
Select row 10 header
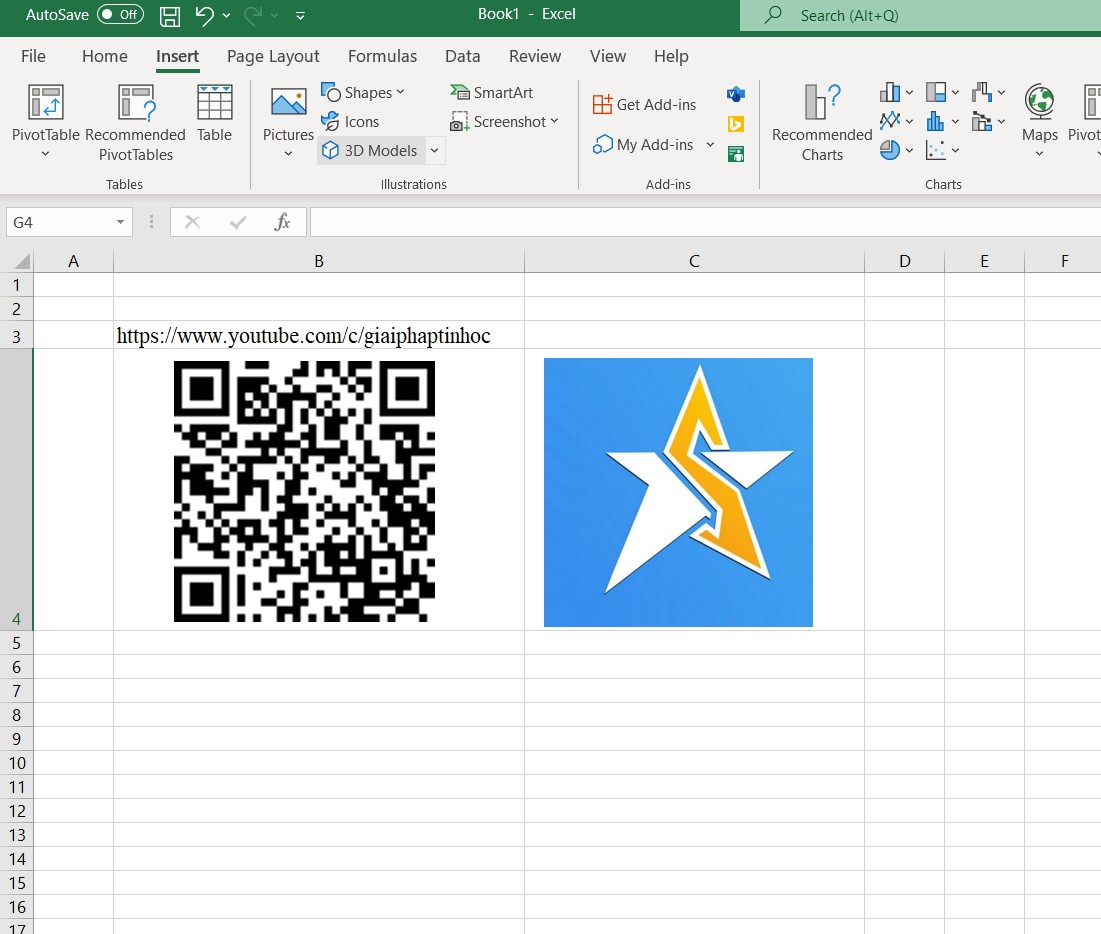pyautogui.click(x=16, y=763)
